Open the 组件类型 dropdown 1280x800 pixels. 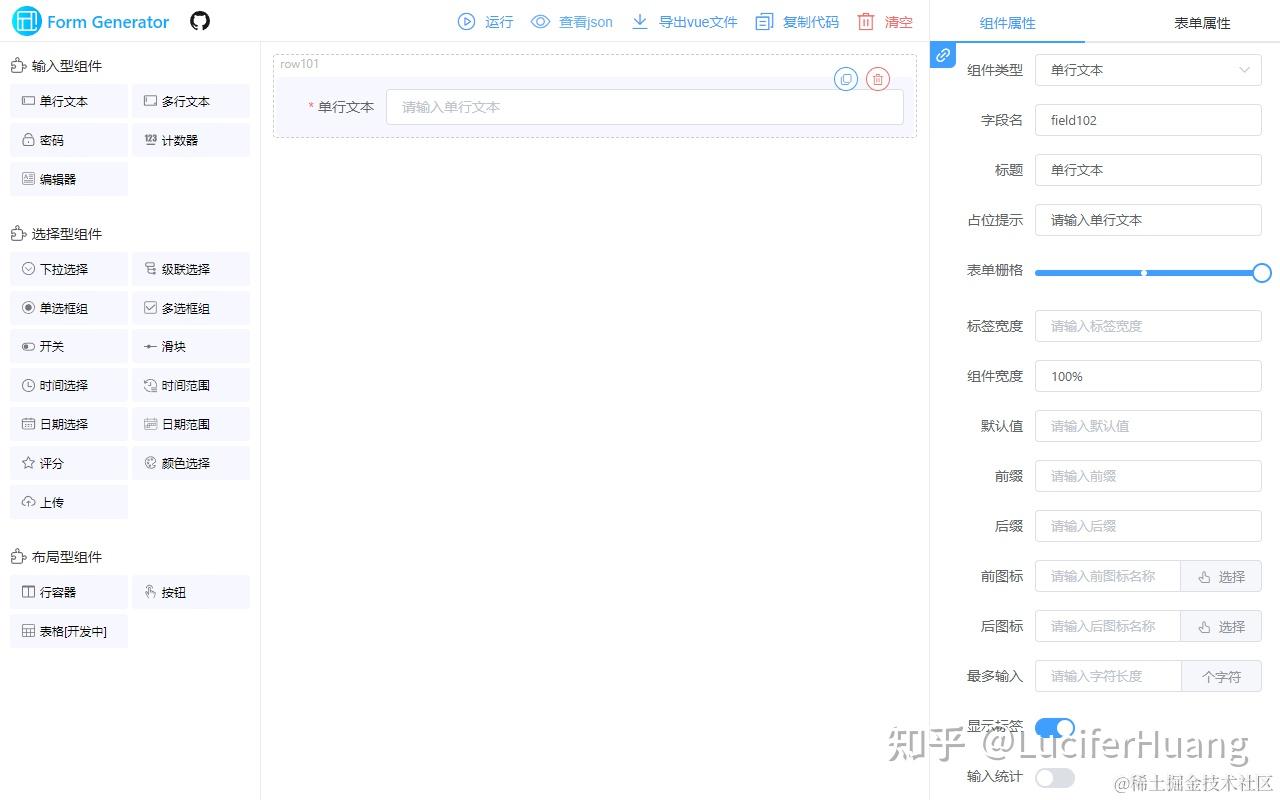tap(1147, 70)
